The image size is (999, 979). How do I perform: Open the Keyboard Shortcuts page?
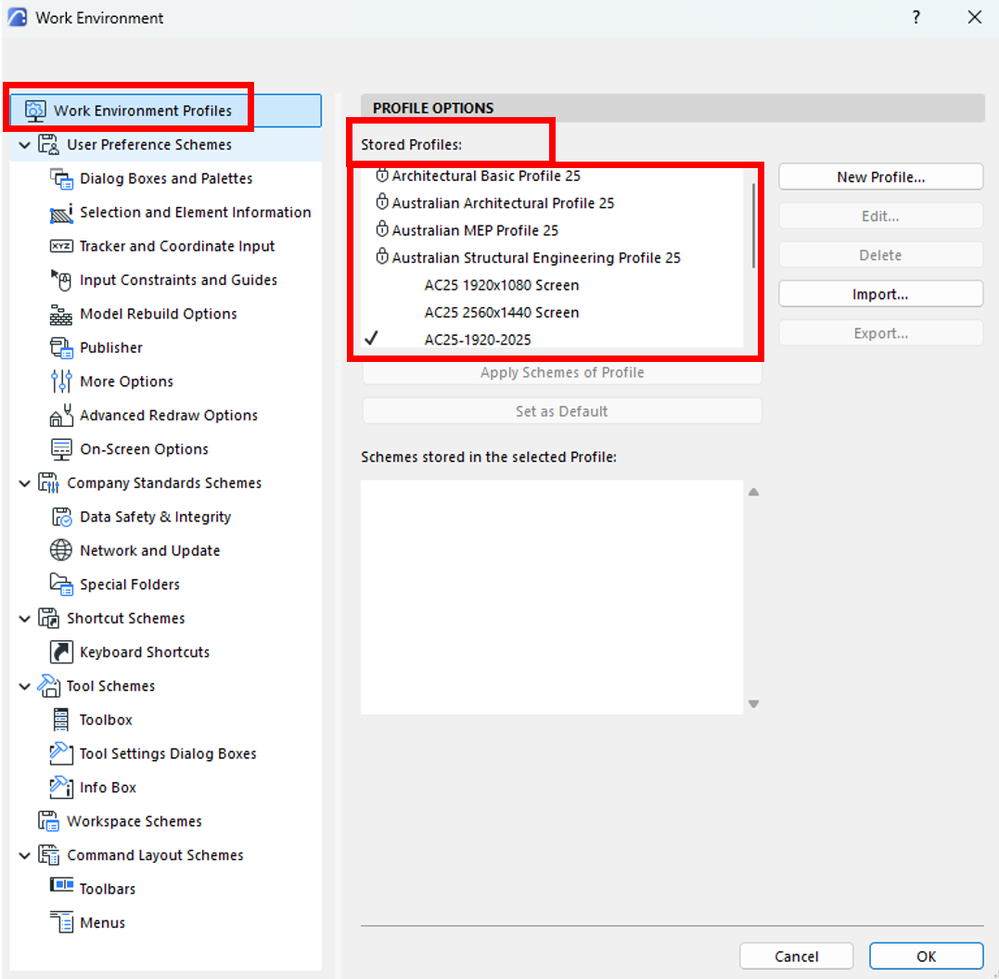[x=145, y=652]
